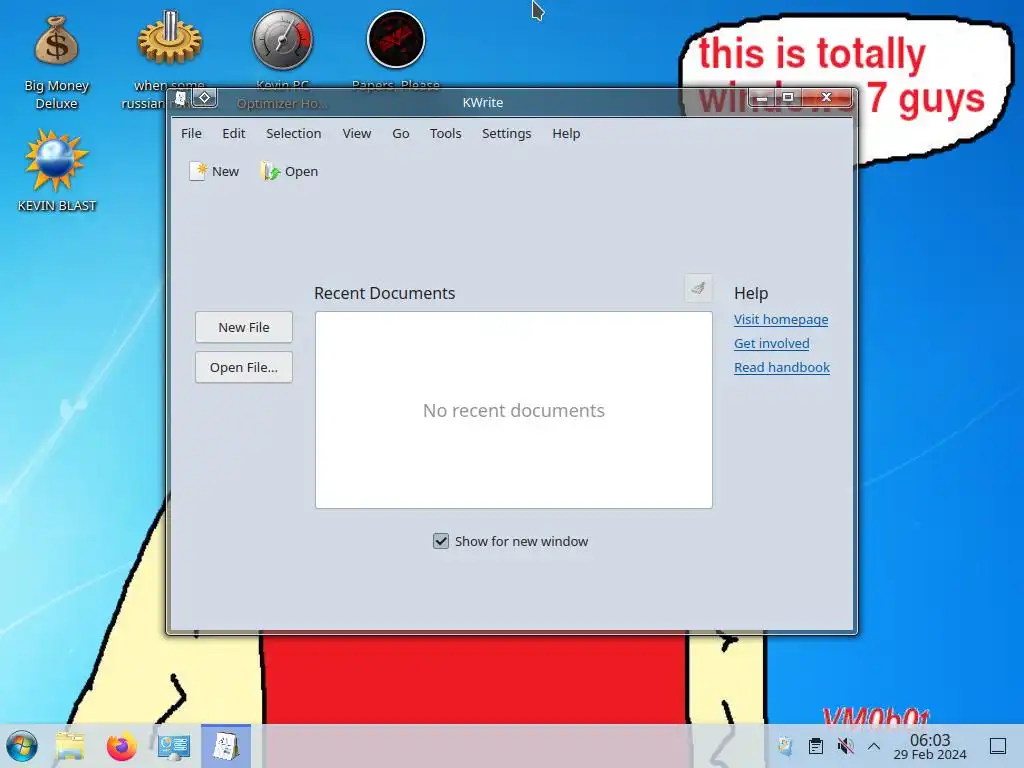Launch the file manager from the taskbar

[x=70, y=746]
